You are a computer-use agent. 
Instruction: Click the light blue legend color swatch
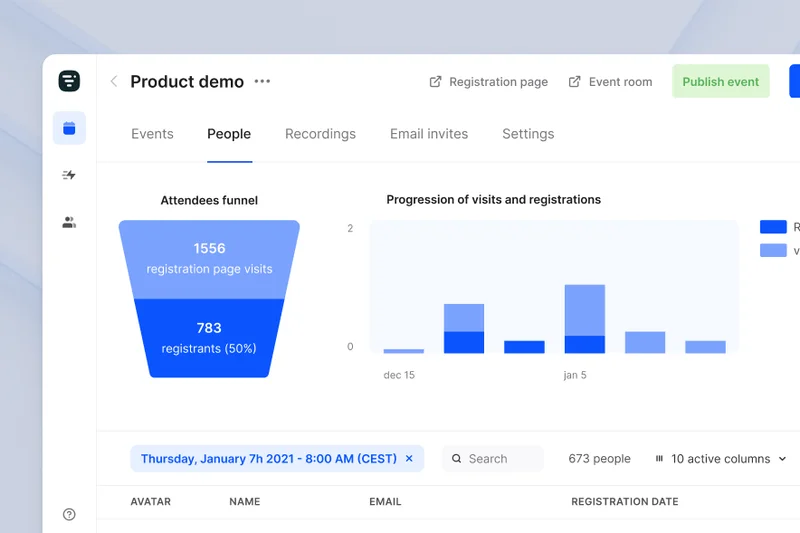[x=773, y=250]
